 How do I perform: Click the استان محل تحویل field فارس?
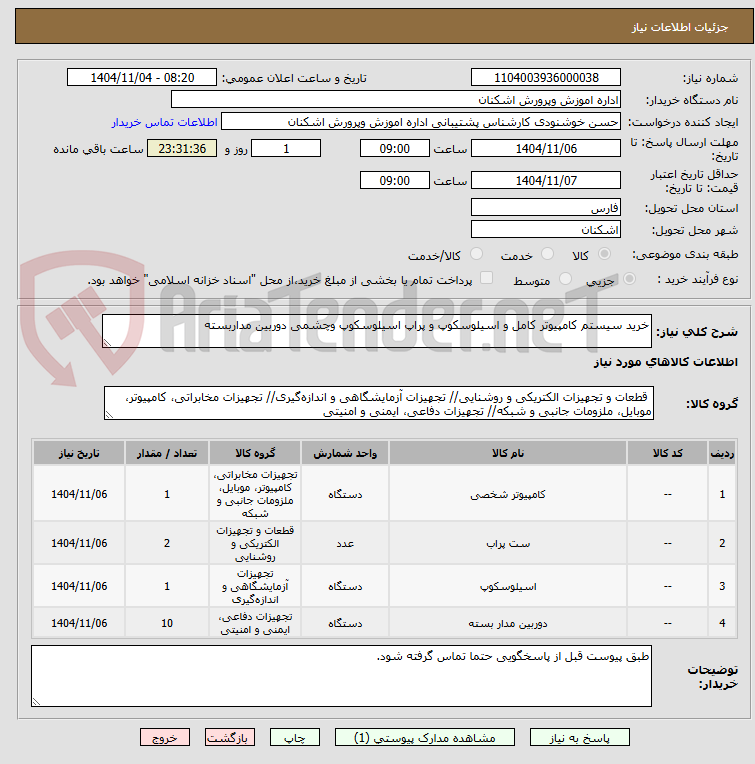(x=546, y=208)
